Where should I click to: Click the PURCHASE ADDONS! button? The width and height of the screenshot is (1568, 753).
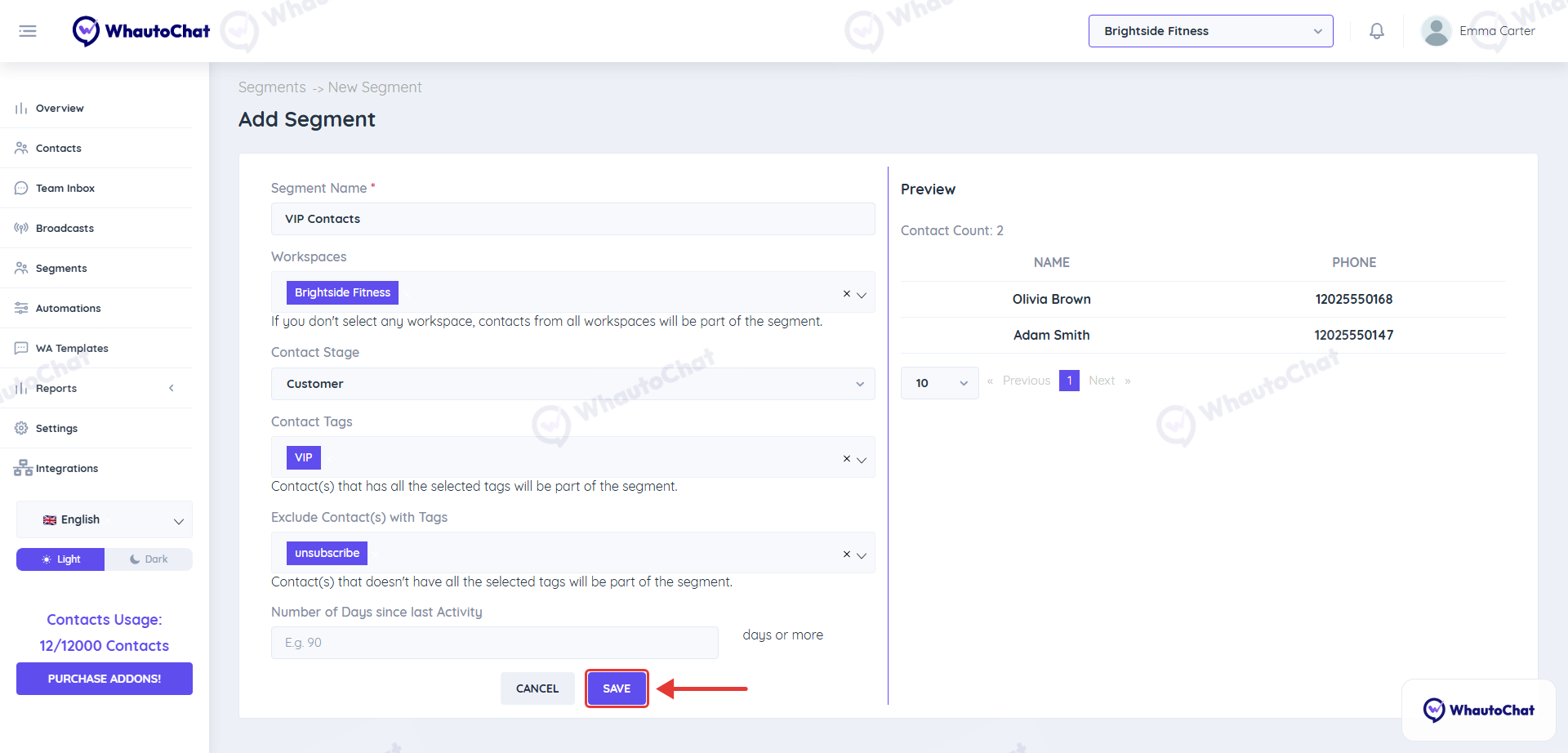pyautogui.click(x=105, y=679)
